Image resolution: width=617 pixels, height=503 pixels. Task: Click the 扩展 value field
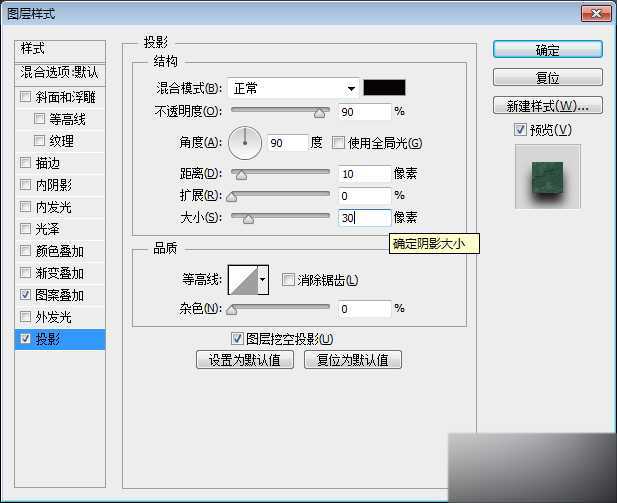click(364, 196)
